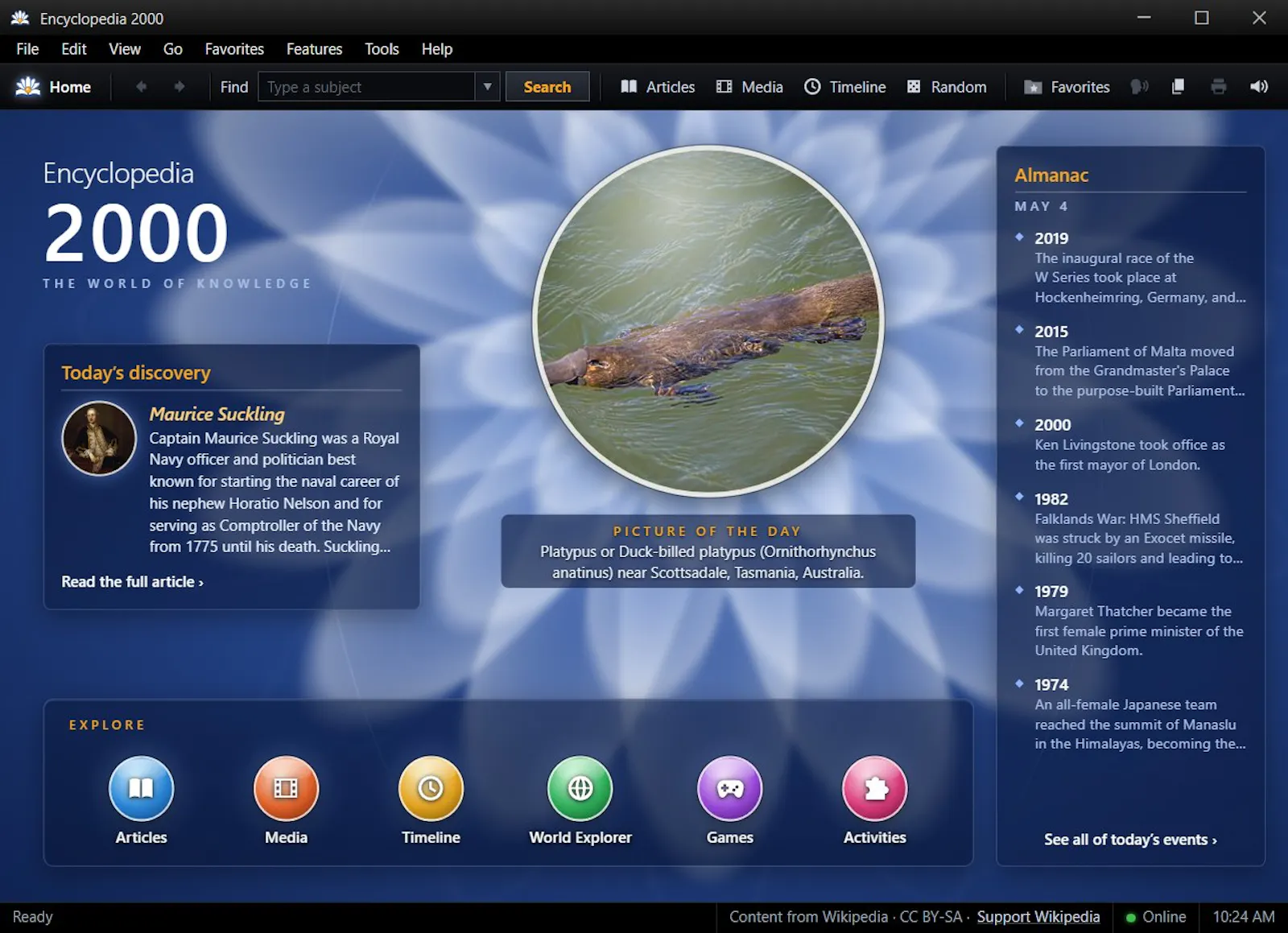The width and height of the screenshot is (1288, 933).
Task: Follow the Read the full article link
Action: point(133,582)
